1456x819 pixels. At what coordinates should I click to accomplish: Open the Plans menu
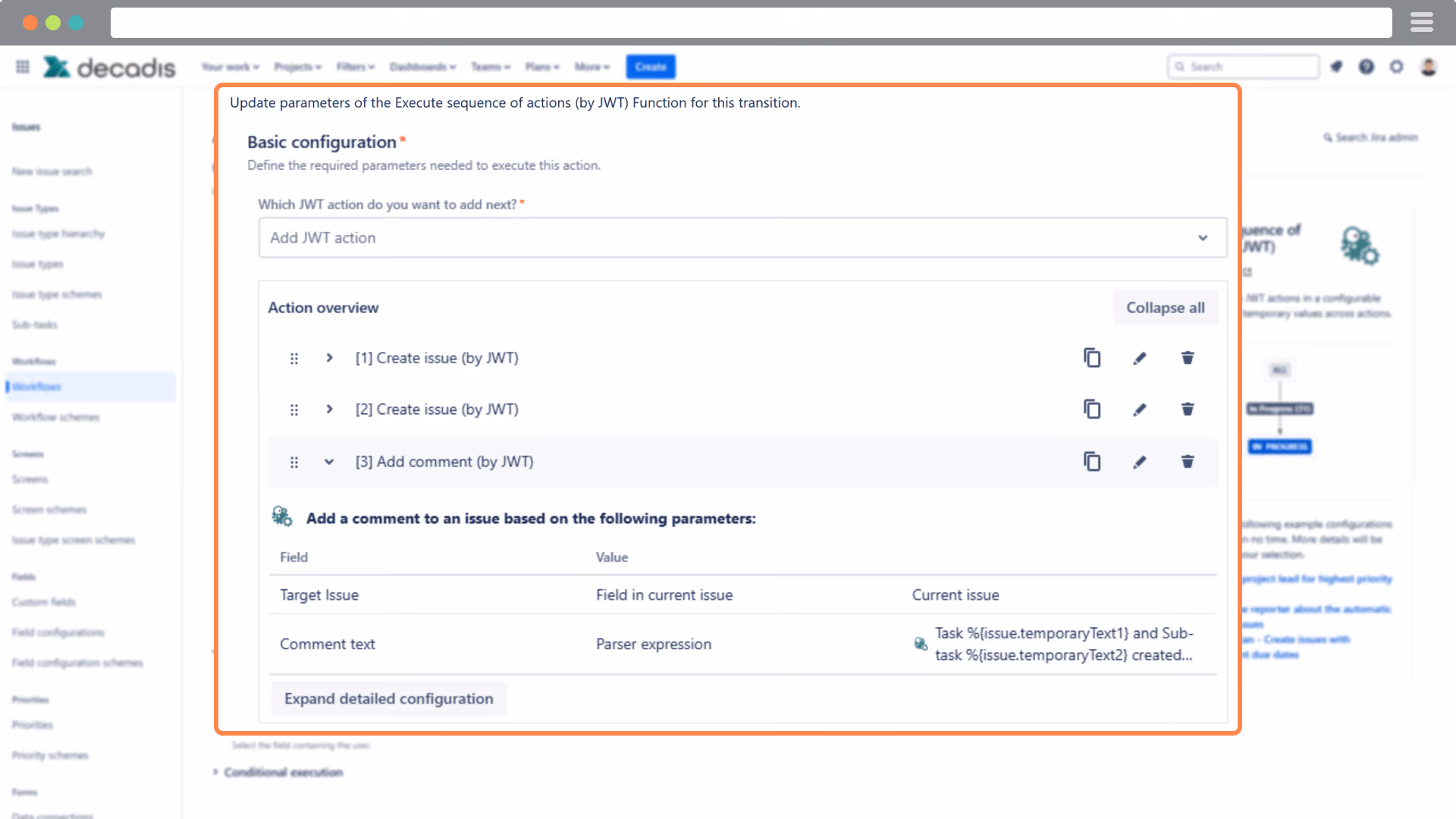point(542,67)
